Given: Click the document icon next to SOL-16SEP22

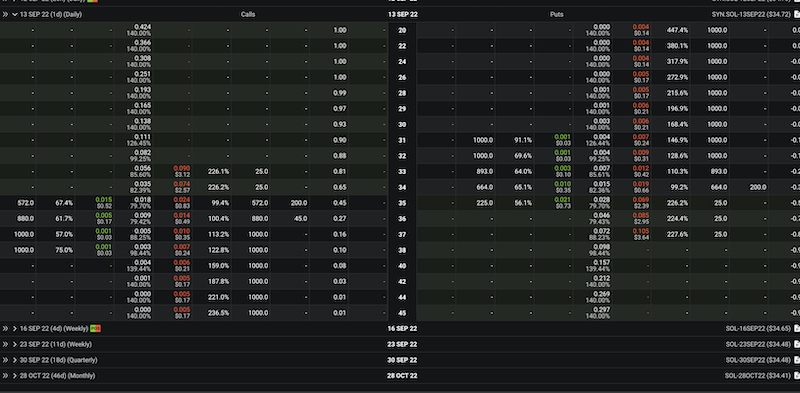Looking at the screenshot, I should pyautogui.click(x=797, y=329).
